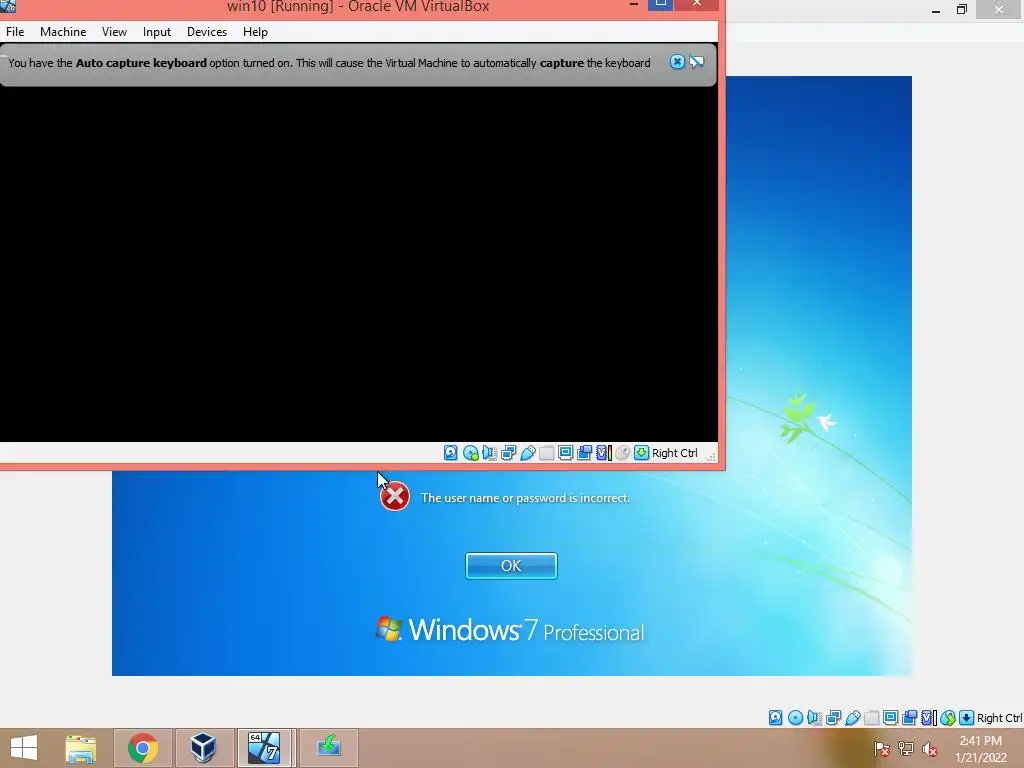This screenshot has width=1024, height=768.
Task: Click audio indicator in Windows 7 VM status bar
Action: (814, 718)
